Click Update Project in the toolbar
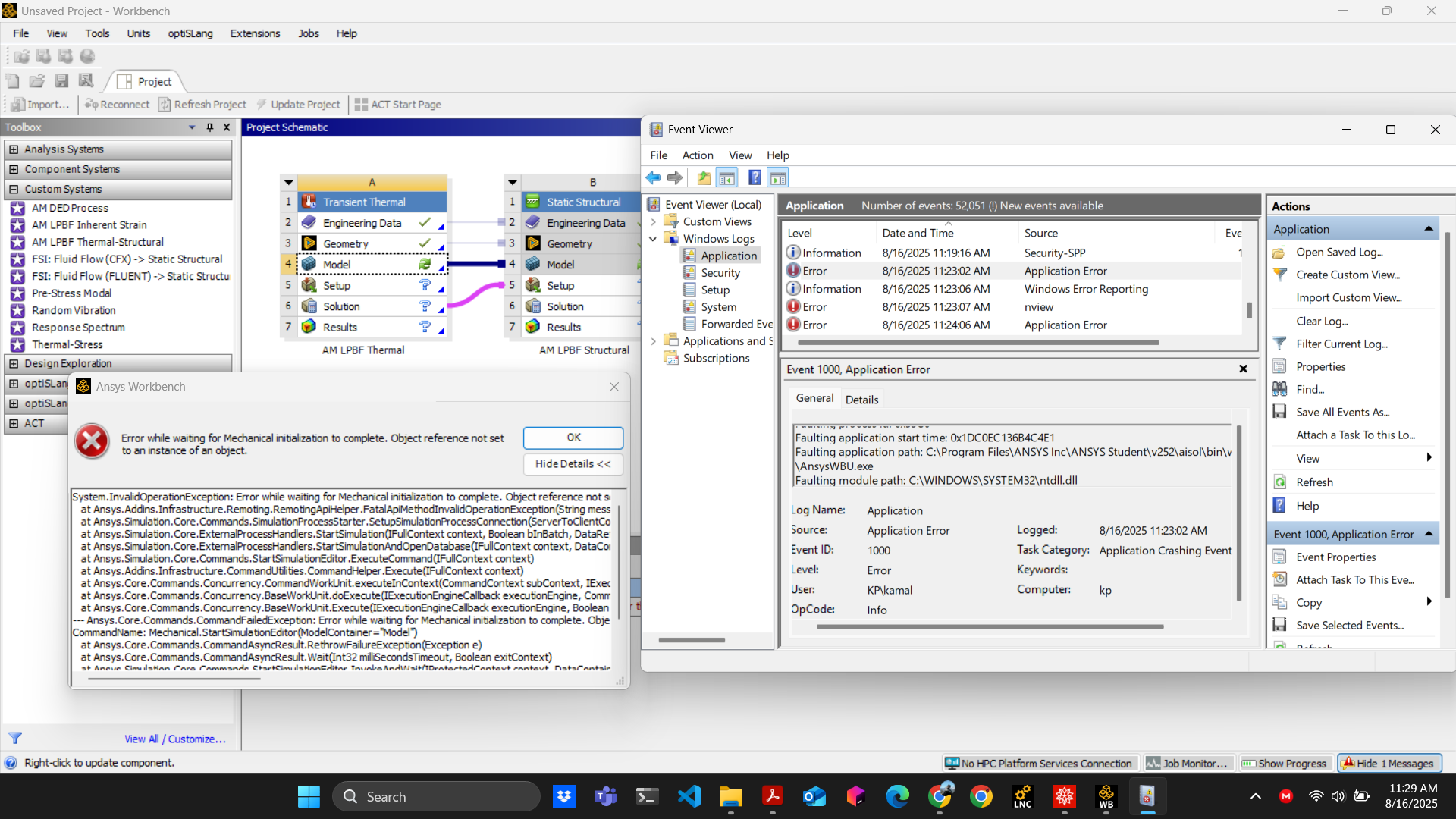Viewport: 1456px width, 819px height. click(x=298, y=105)
